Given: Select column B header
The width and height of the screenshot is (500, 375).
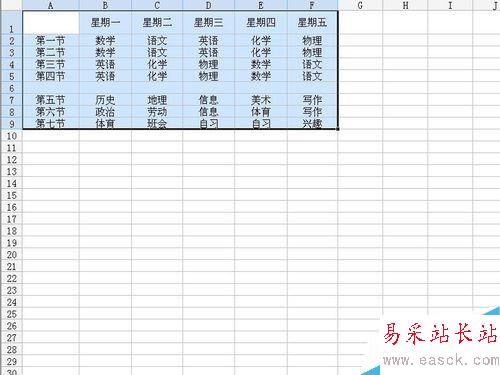Looking at the screenshot, I should click(x=105, y=5).
